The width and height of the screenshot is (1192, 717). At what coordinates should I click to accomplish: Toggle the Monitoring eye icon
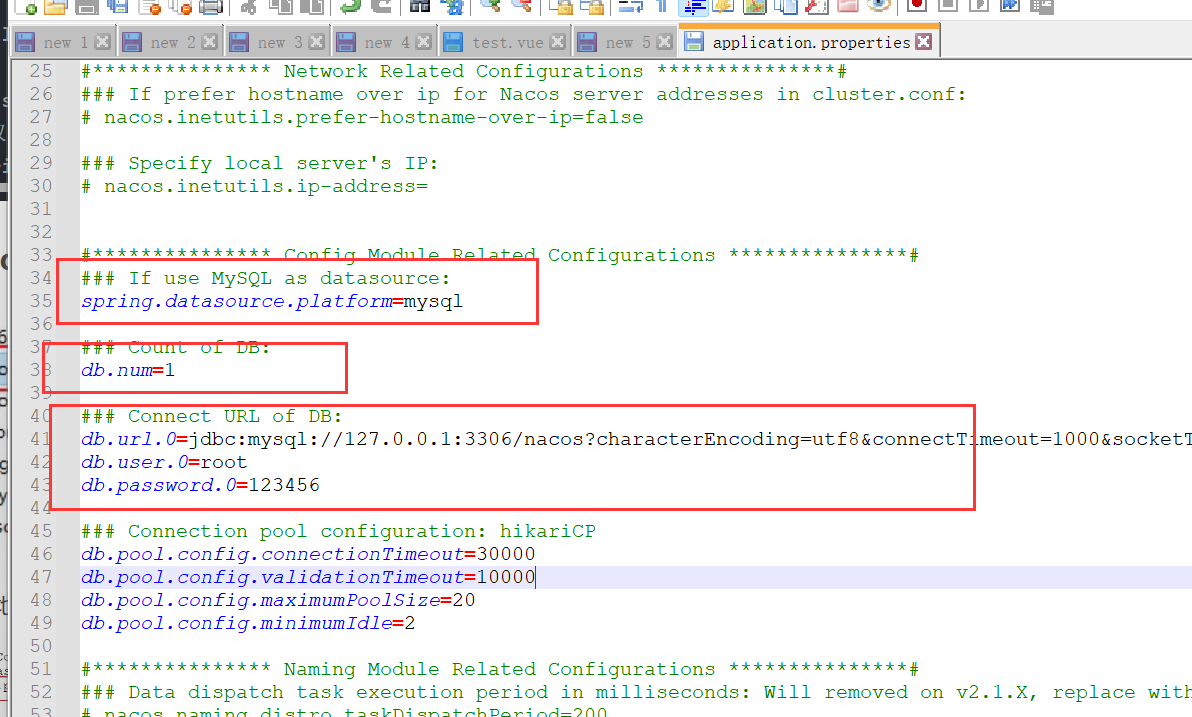[879, 6]
